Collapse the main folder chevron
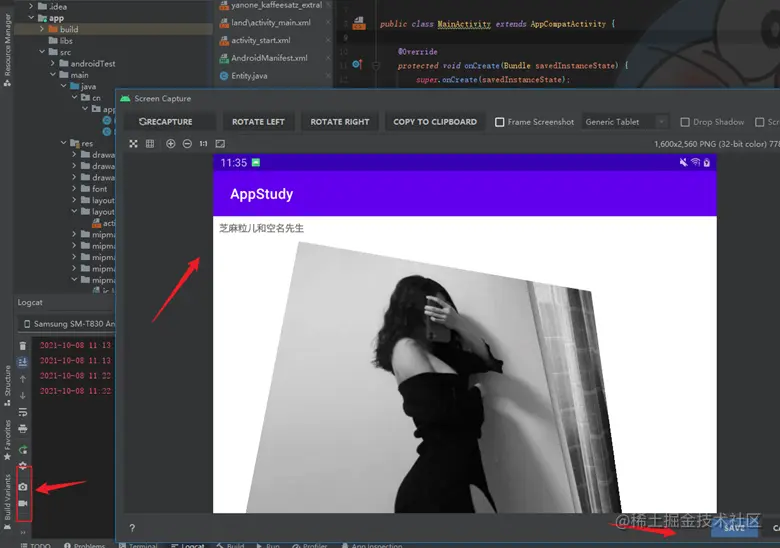Image resolution: width=780 pixels, height=548 pixels. click(53, 75)
